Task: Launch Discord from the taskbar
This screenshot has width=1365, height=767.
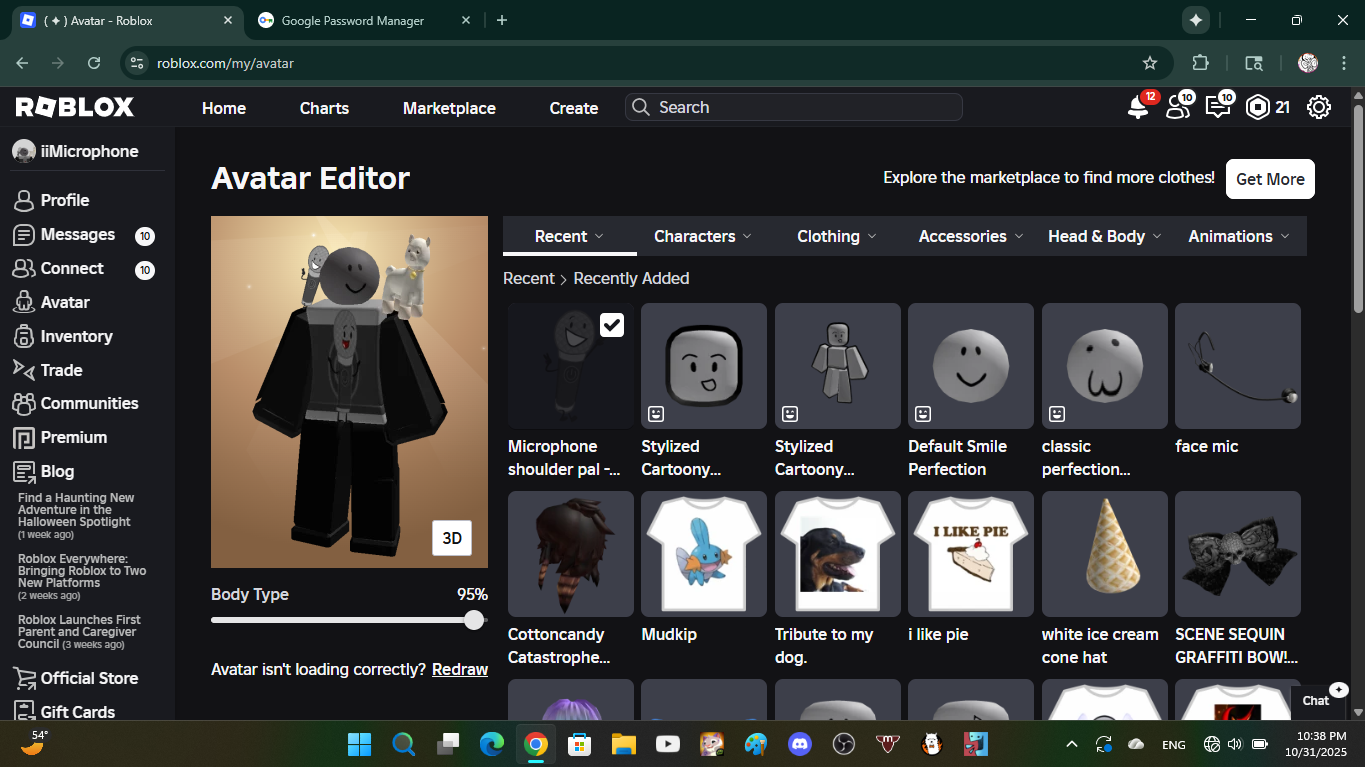Action: pyautogui.click(x=799, y=744)
